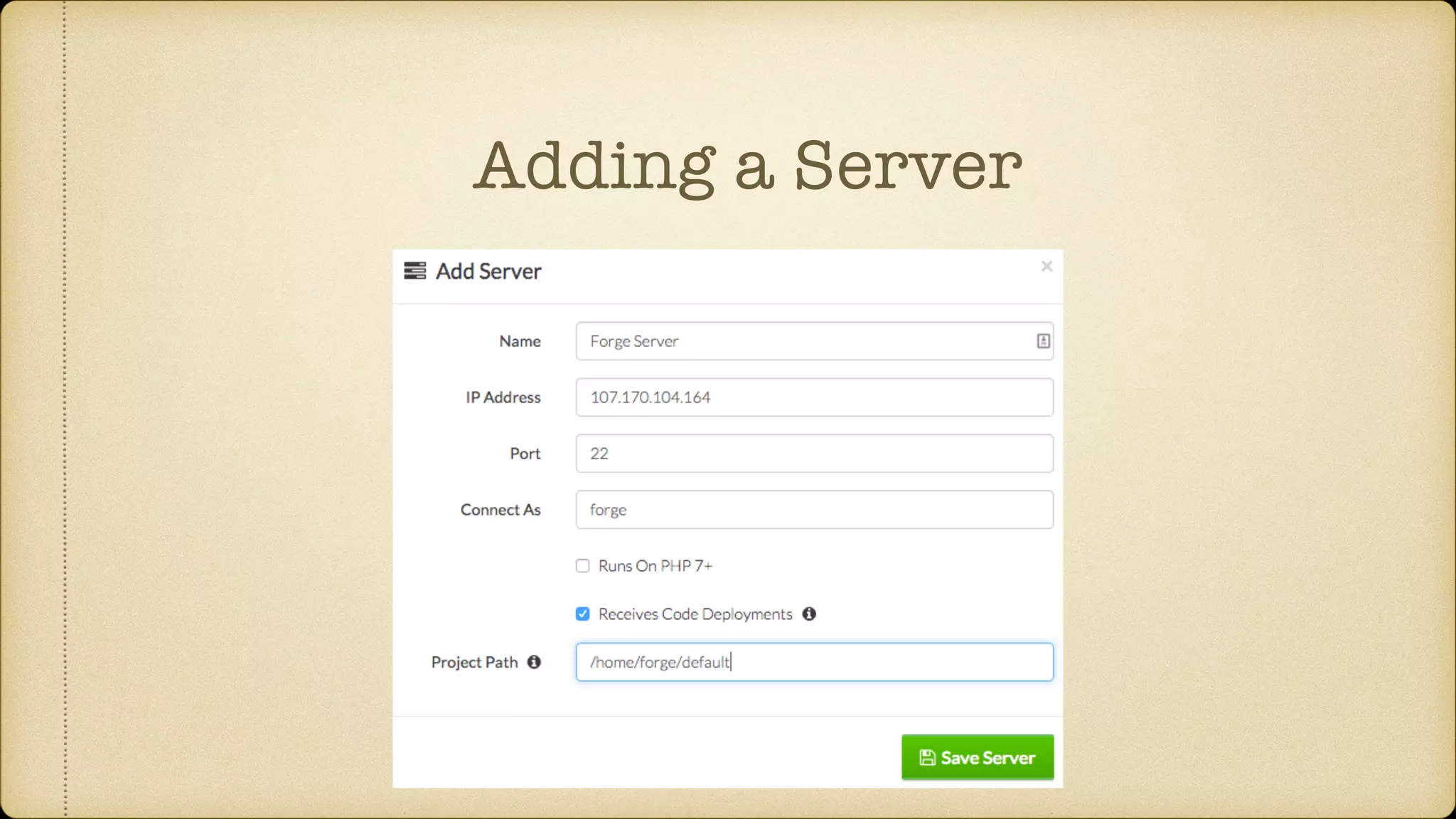Click the Connect As label
The image size is (1456, 819).
coord(500,510)
